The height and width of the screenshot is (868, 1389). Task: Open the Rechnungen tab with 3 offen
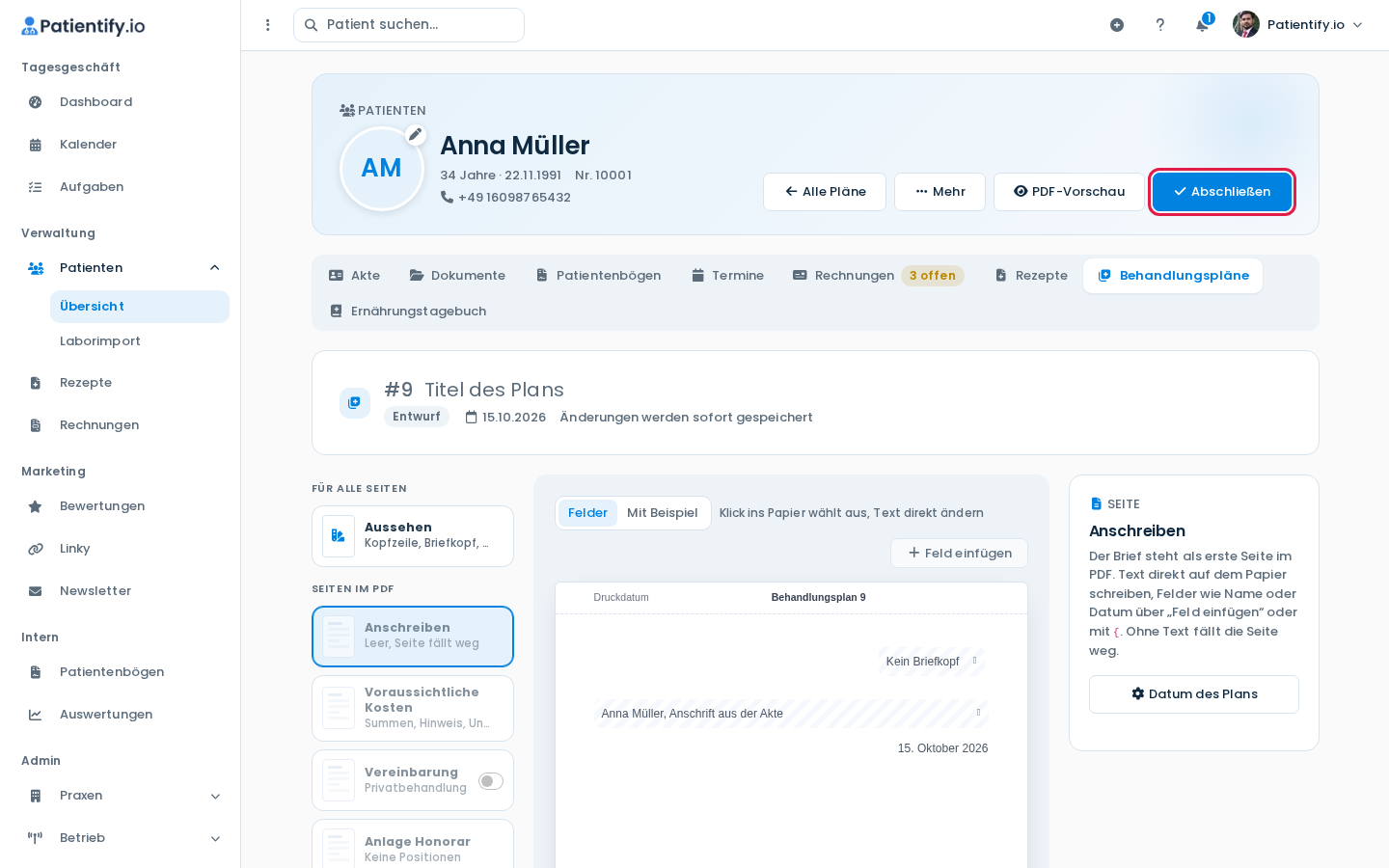pyautogui.click(x=879, y=276)
